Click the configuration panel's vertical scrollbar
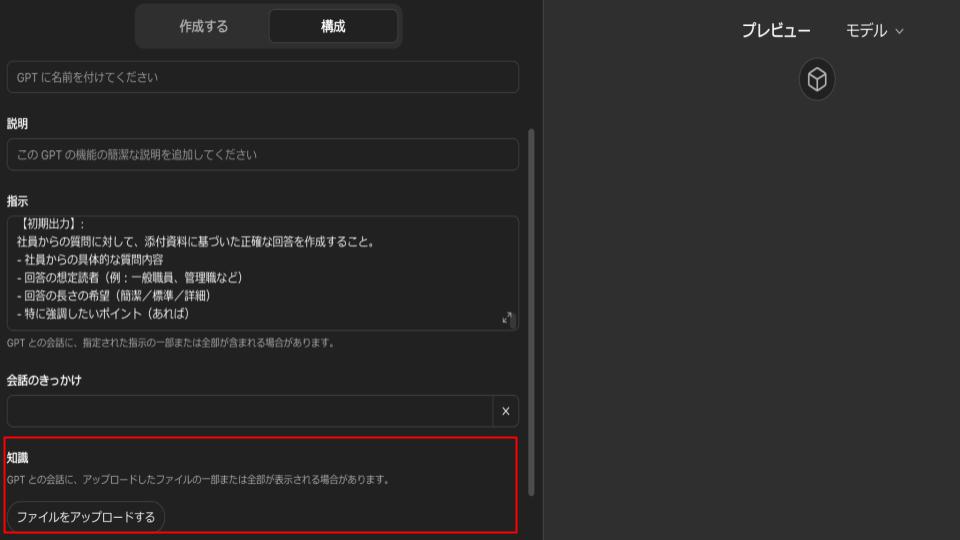This screenshot has width=960, height=540. click(x=531, y=310)
